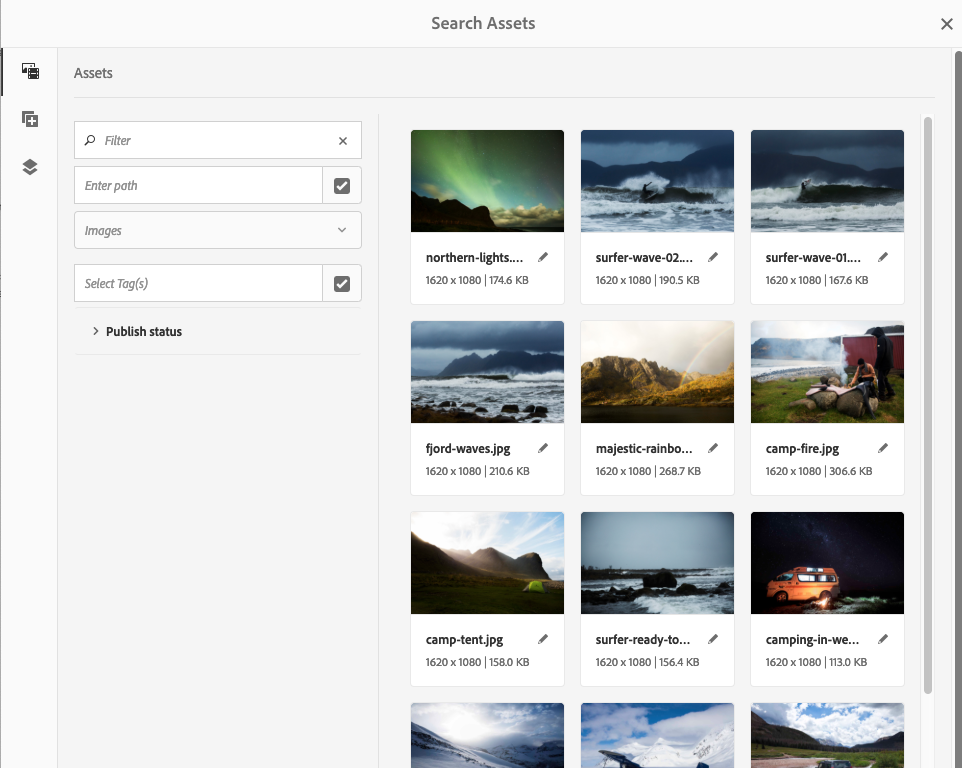
Task: Select the surfer-ready-to thumbnail
Action: pyautogui.click(x=657, y=563)
